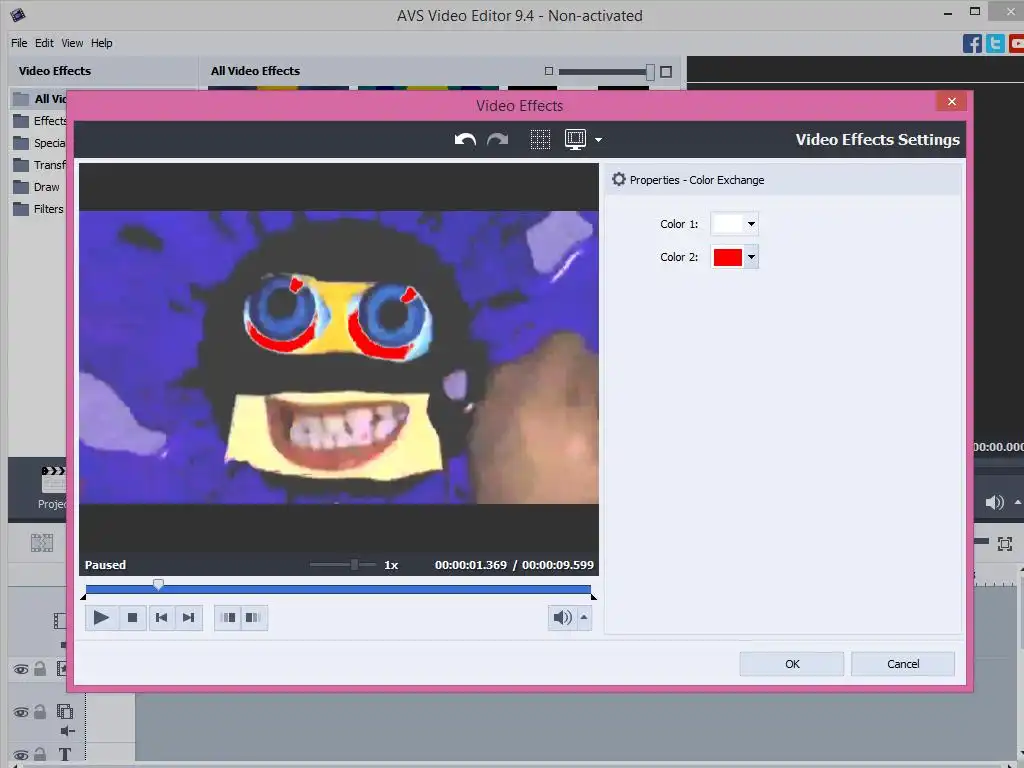Confirm settings with the OK button
The height and width of the screenshot is (768, 1024).
pos(792,664)
